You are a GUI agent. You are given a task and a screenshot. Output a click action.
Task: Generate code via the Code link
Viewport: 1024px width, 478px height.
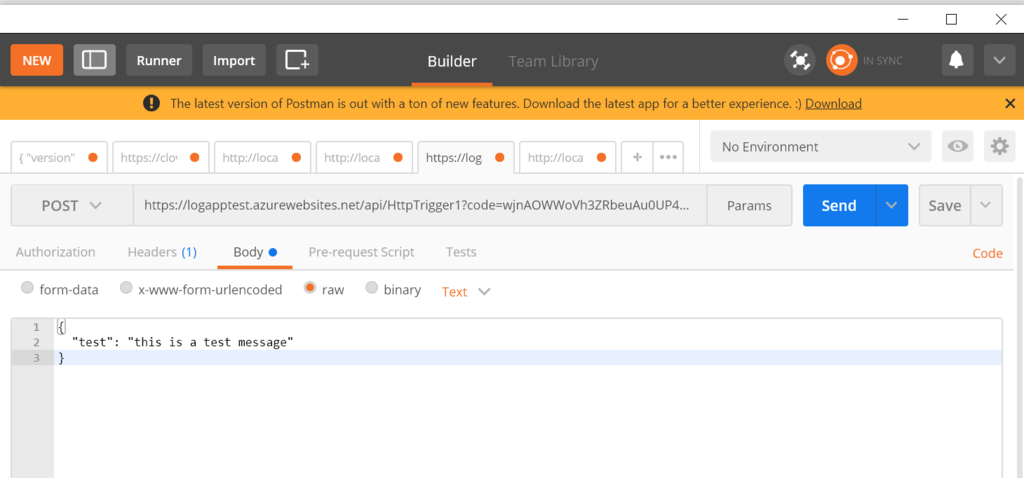coord(987,253)
